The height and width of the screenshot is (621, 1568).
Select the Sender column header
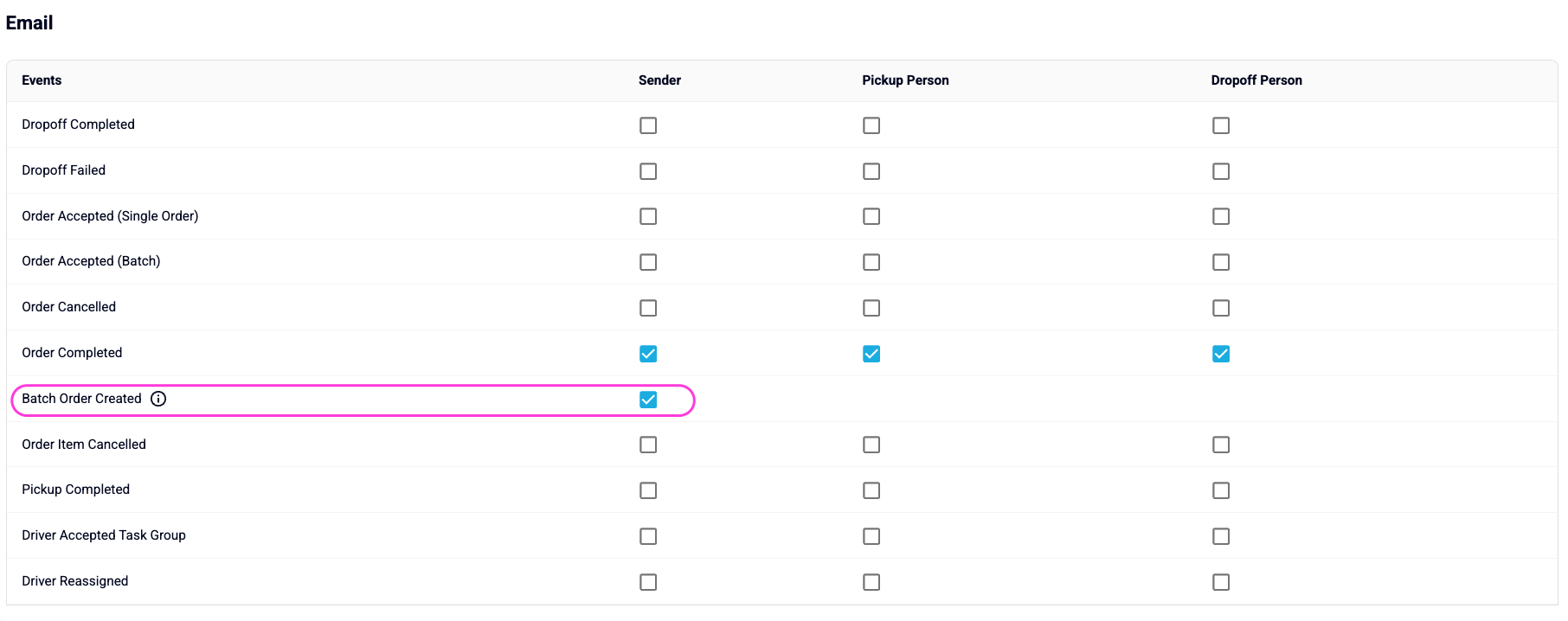[659, 80]
